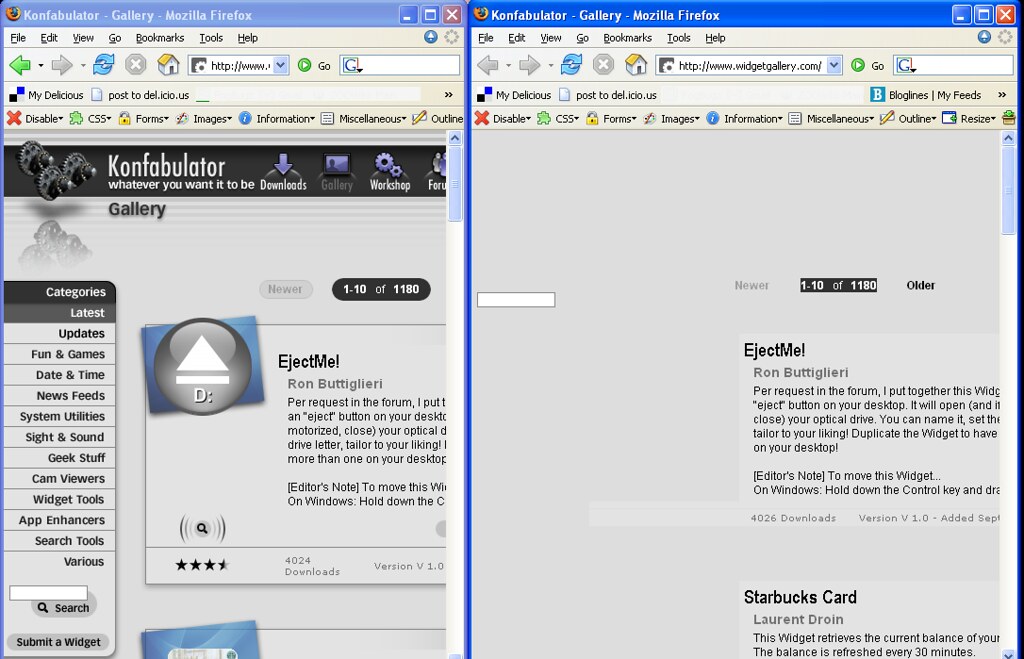
Task: Select the Cam Viewers category
Action: coord(59,479)
